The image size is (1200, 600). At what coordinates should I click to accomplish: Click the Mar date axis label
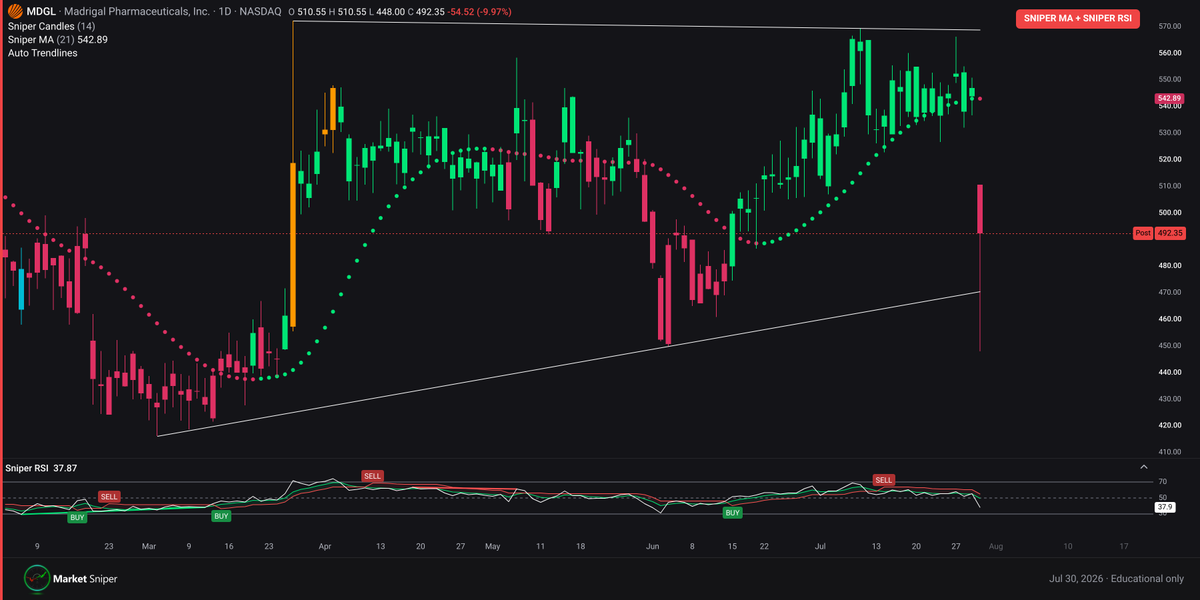149,547
